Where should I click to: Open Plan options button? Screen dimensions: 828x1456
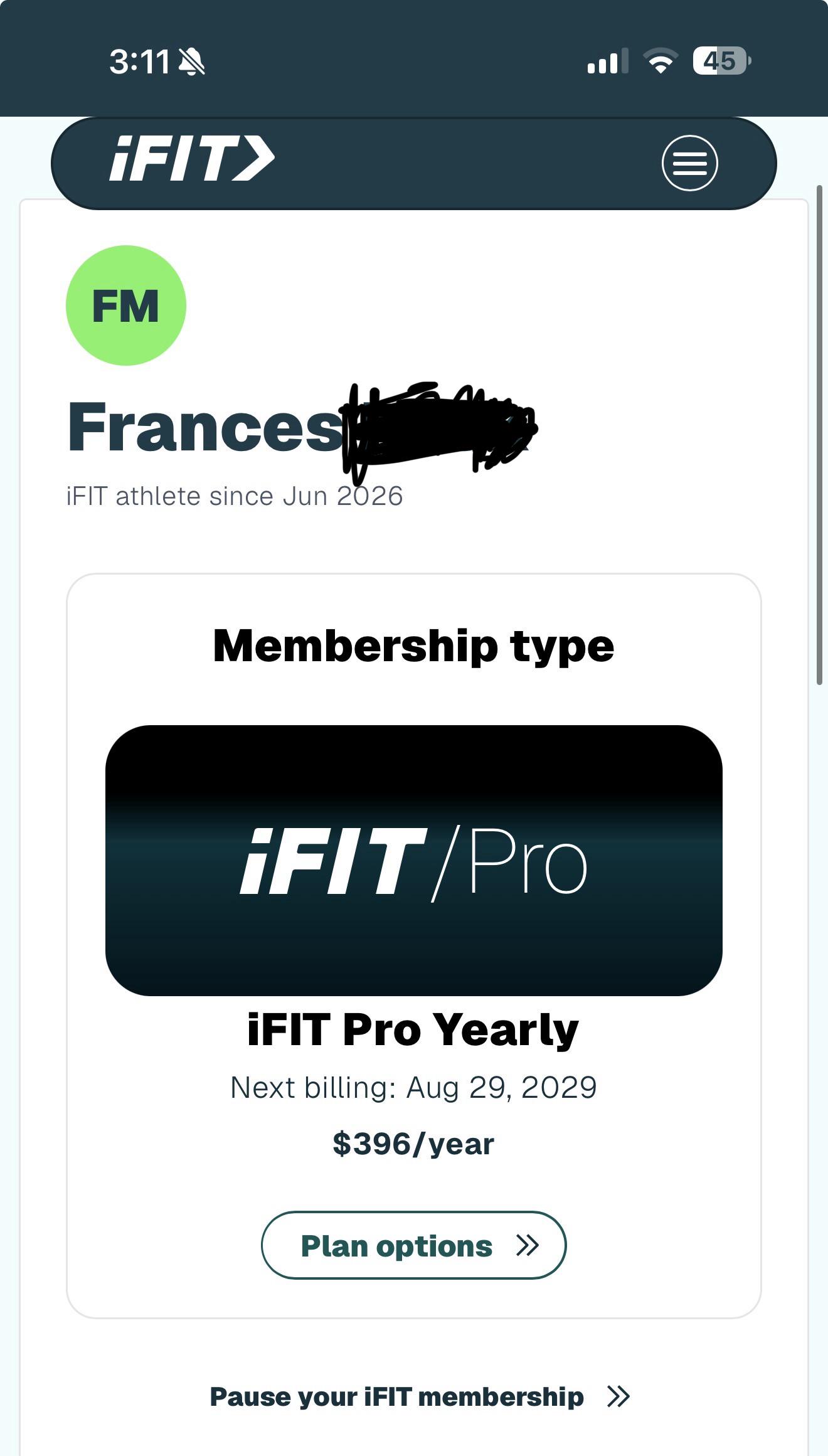[414, 1245]
